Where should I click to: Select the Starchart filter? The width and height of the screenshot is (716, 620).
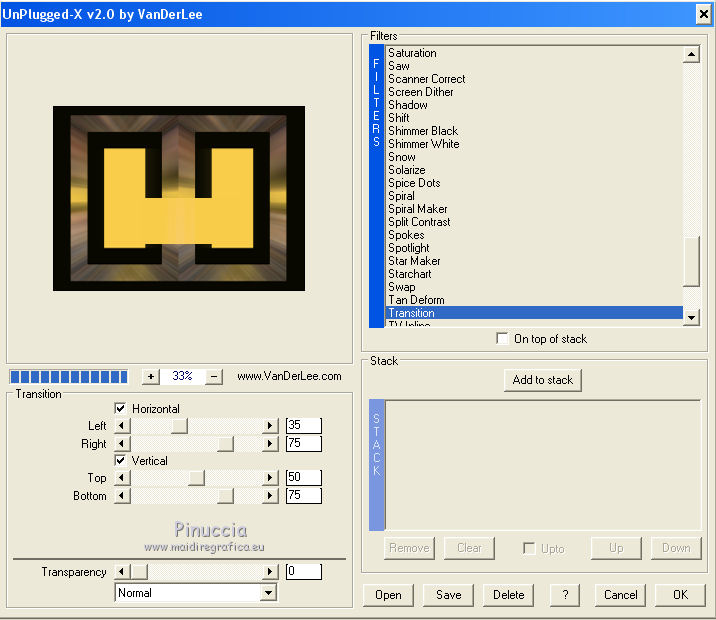pos(410,274)
